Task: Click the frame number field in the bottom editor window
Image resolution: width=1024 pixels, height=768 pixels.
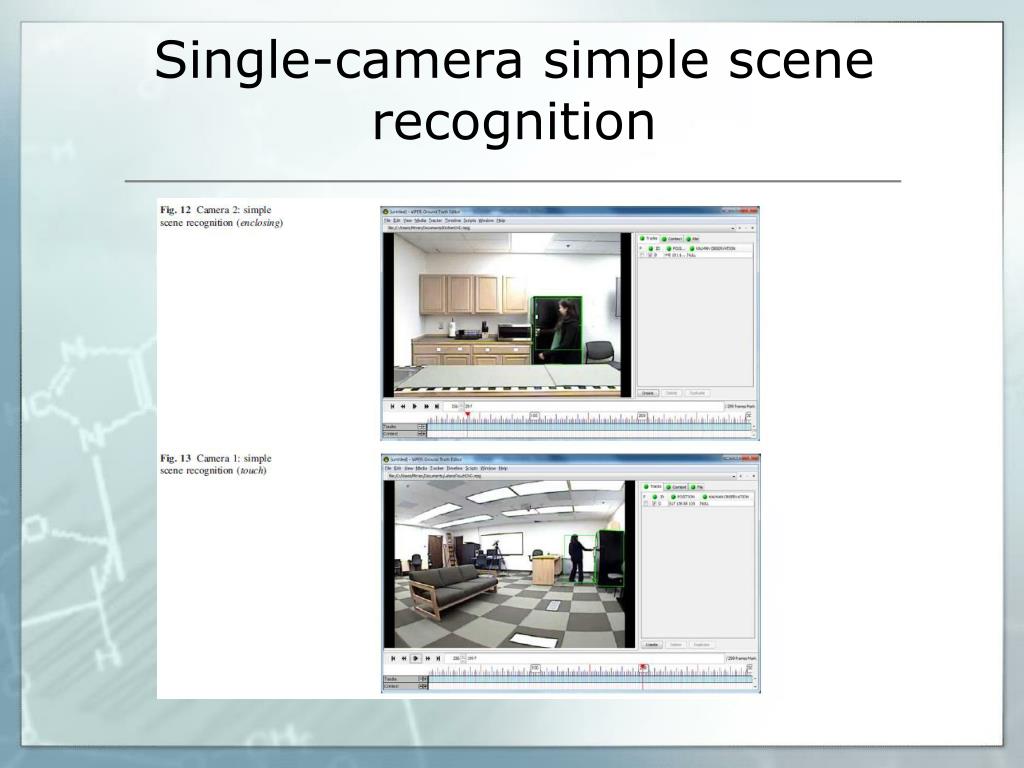Action: coord(455,658)
